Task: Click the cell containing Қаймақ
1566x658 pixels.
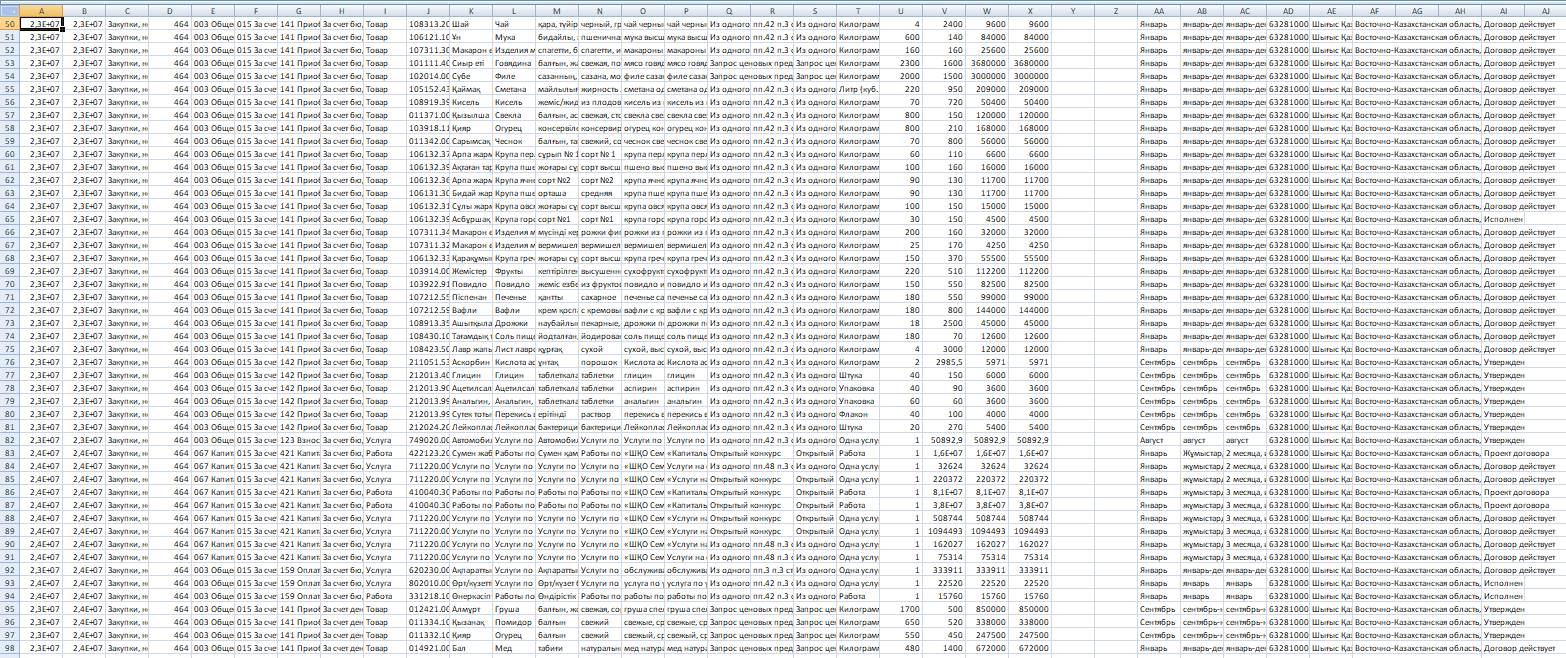Action: (471, 88)
